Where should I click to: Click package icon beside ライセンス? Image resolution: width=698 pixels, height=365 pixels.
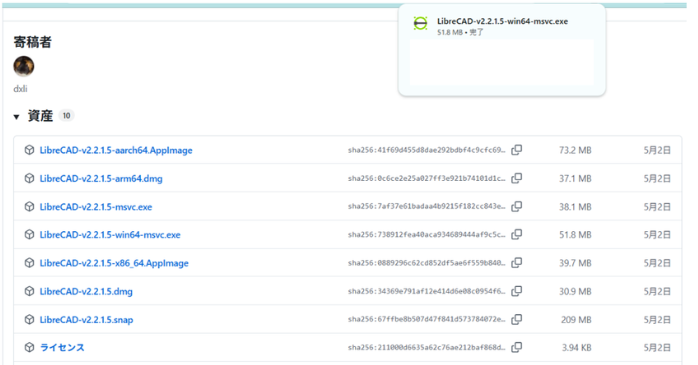click(29, 347)
